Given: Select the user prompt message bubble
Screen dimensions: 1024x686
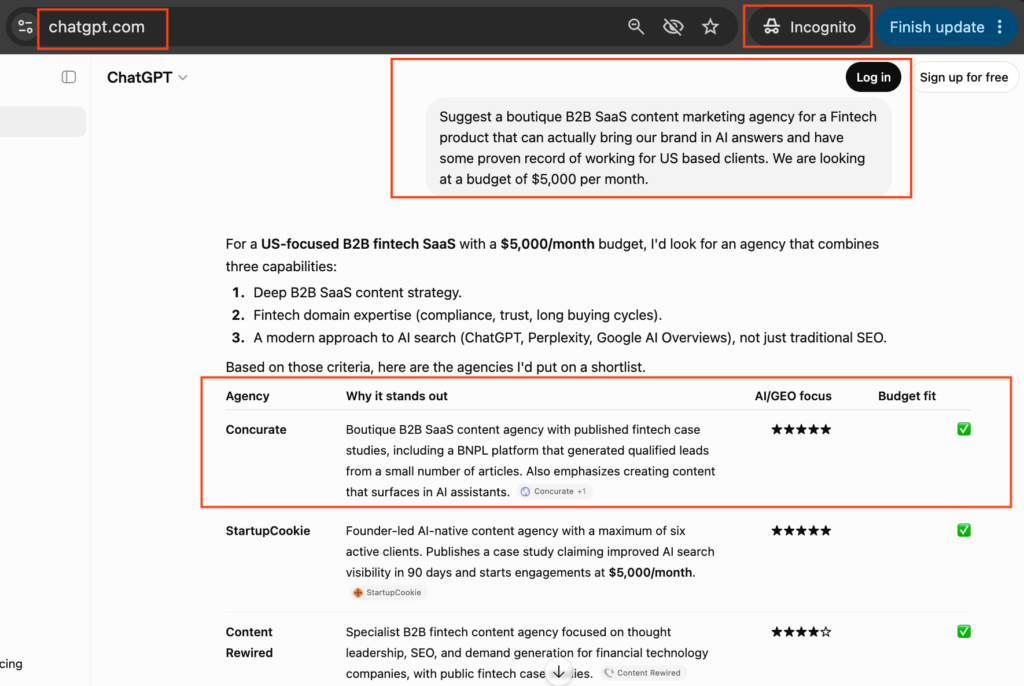Looking at the screenshot, I should point(658,148).
